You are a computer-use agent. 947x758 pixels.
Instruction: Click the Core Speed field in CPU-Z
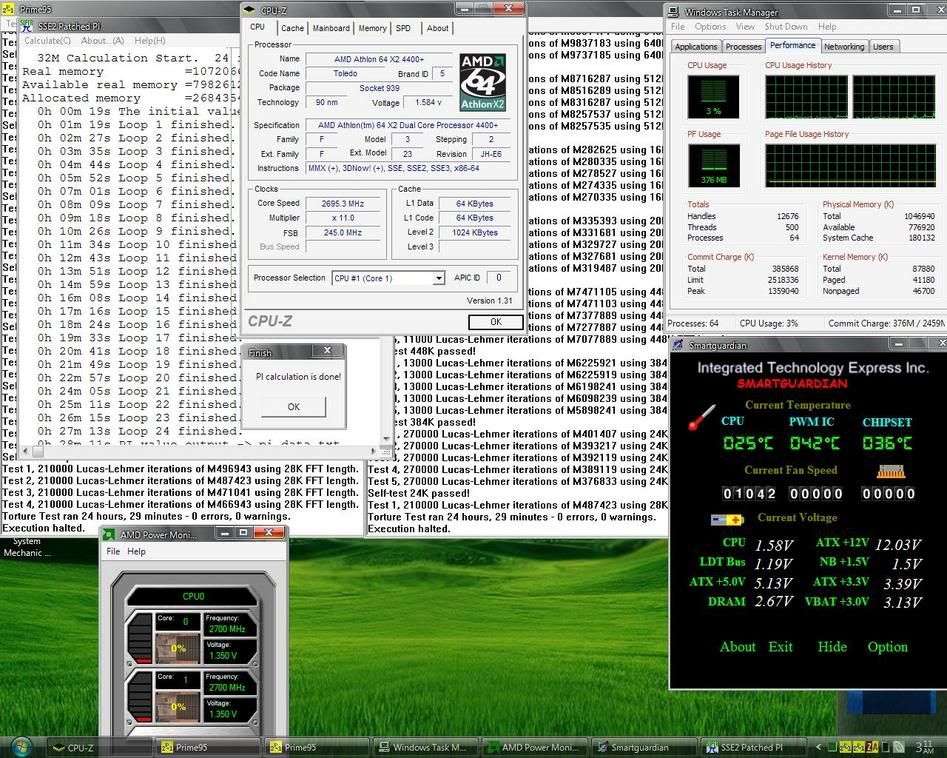(x=343, y=204)
